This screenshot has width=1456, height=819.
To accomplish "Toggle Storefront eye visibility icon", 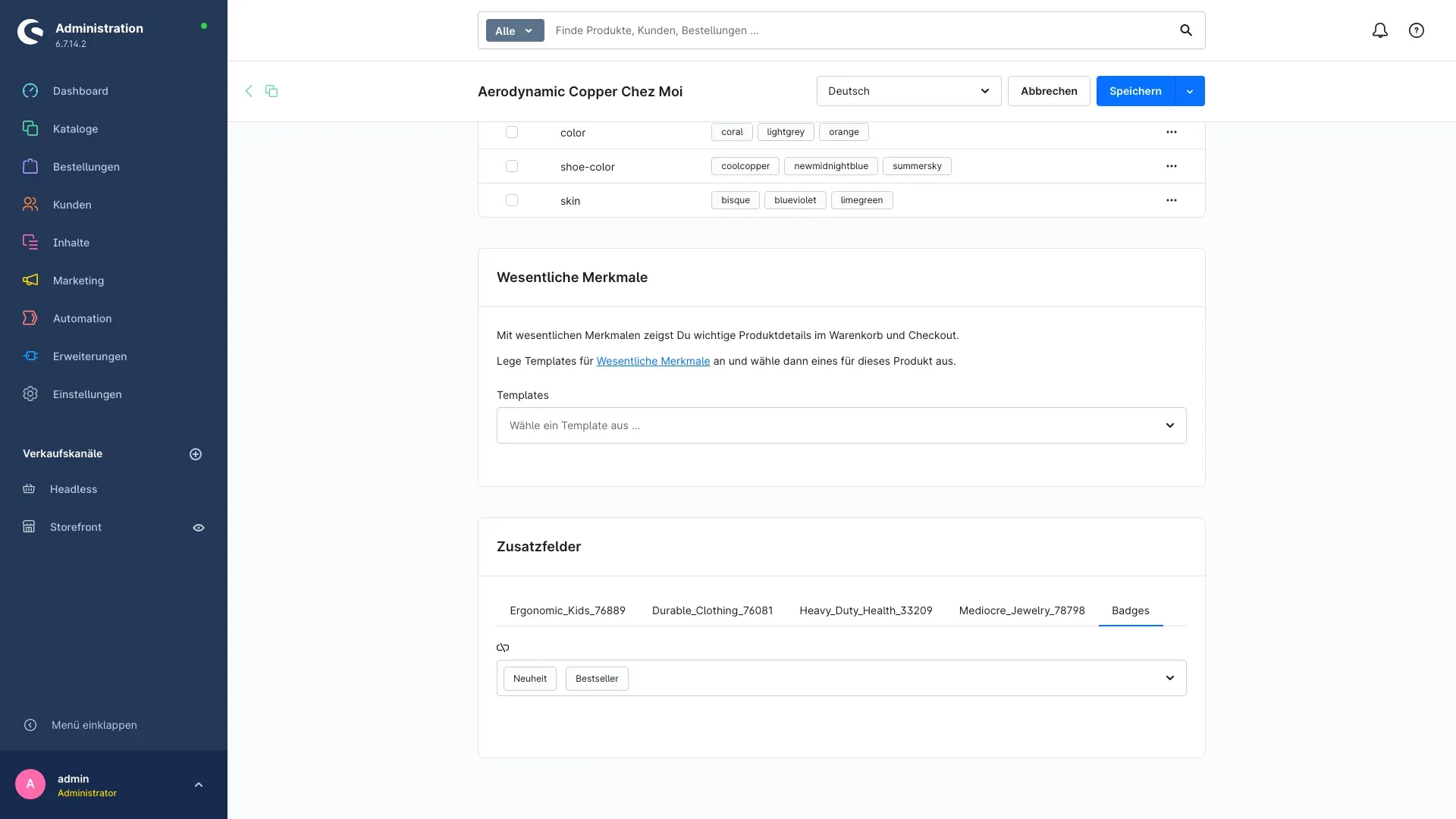I will pyautogui.click(x=199, y=528).
